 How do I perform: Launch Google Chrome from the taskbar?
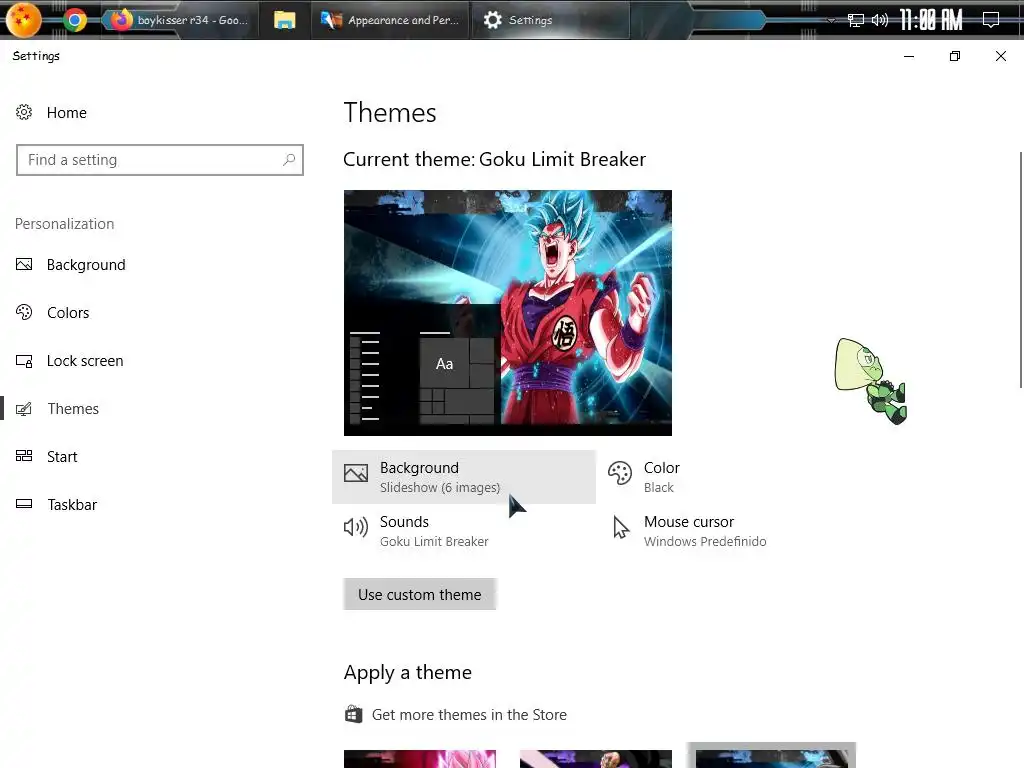(x=75, y=20)
